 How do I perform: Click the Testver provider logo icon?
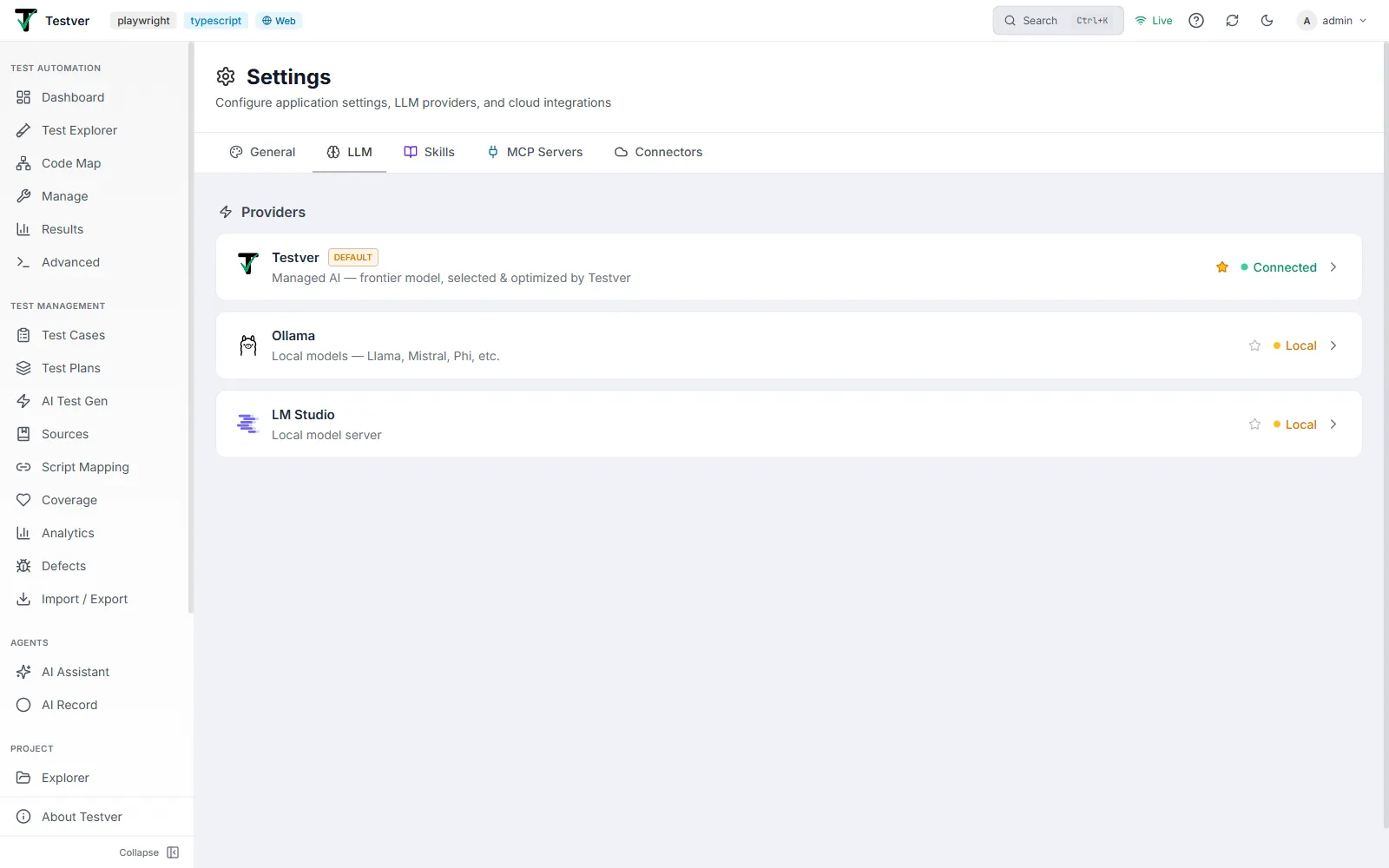[x=248, y=264]
